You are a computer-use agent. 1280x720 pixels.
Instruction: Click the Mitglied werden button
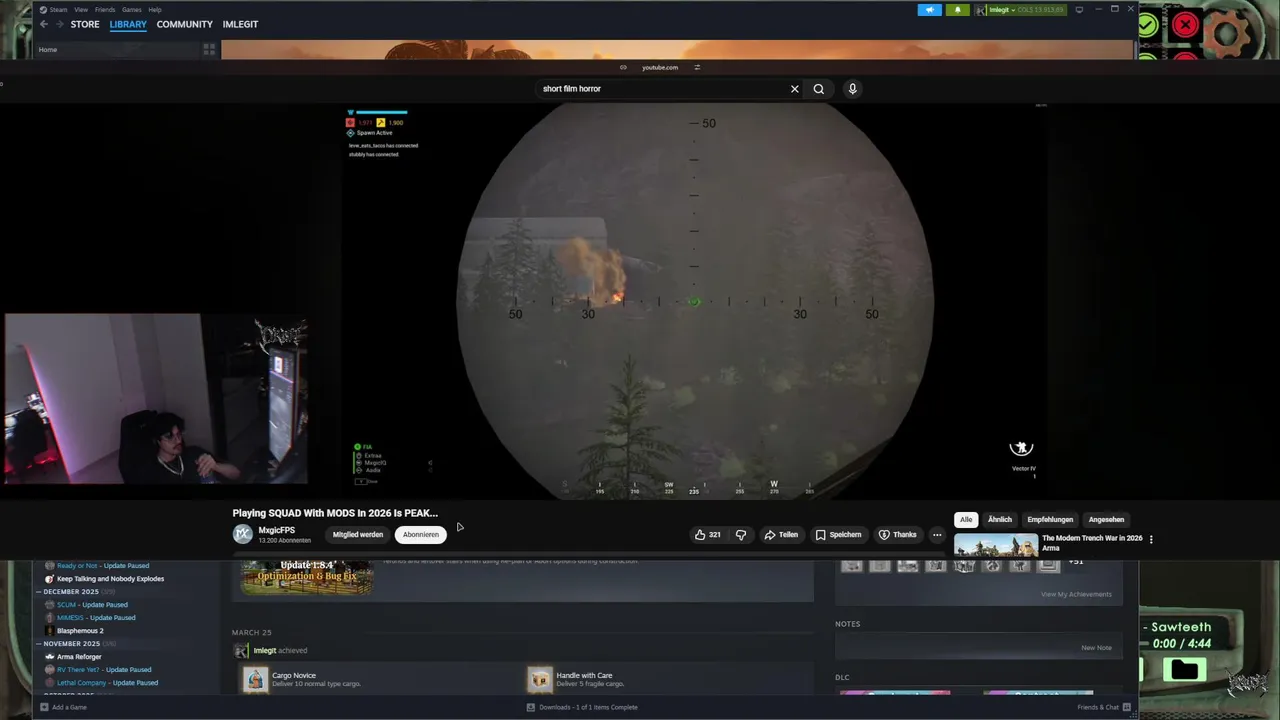pos(358,534)
